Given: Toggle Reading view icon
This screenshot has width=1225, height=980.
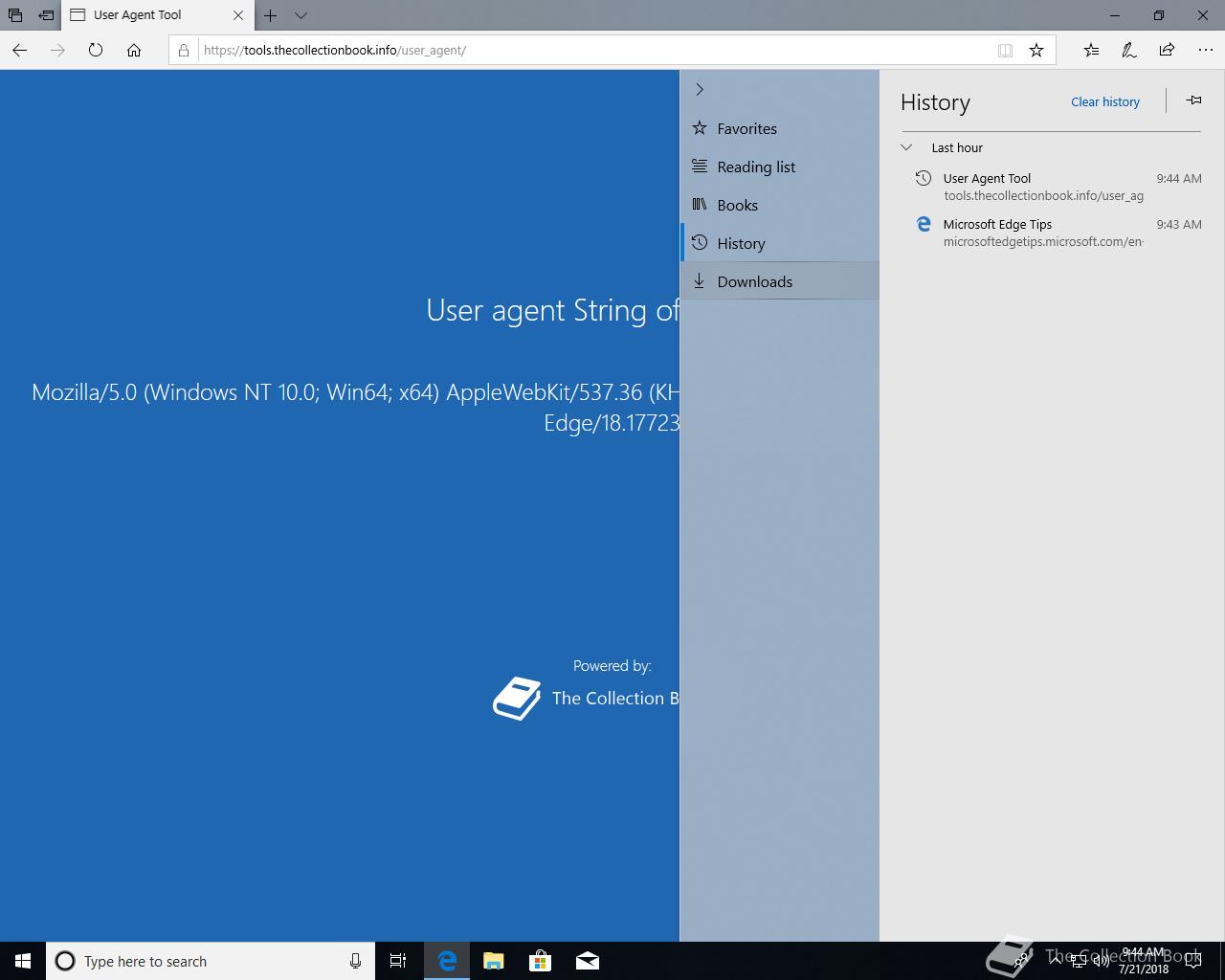Looking at the screenshot, I should 1005,50.
